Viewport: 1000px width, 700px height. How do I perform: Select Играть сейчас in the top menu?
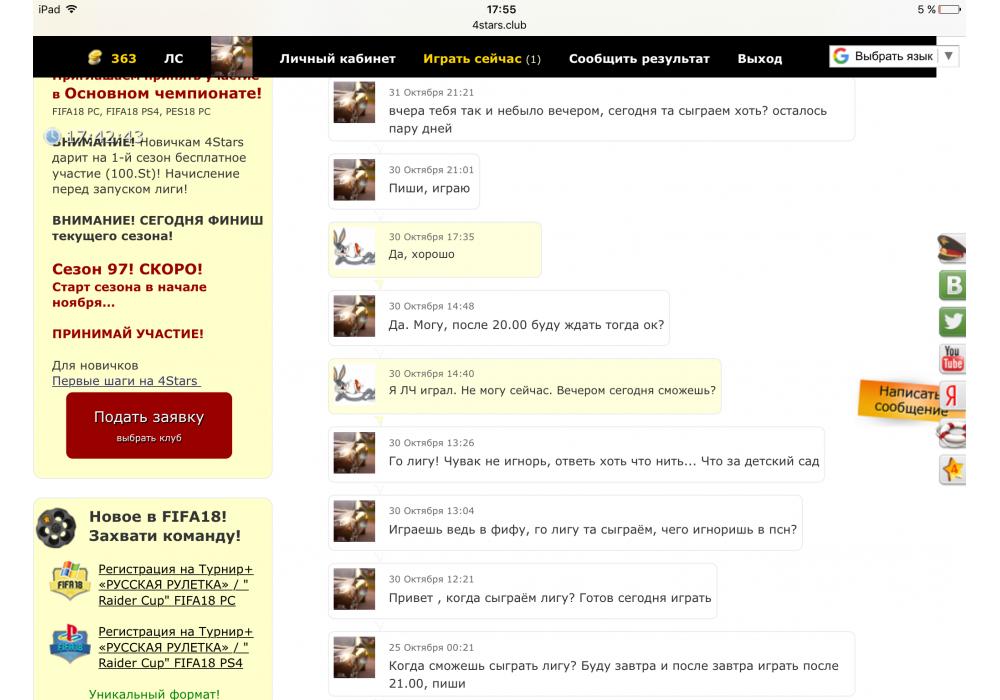pyautogui.click(x=482, y=59)
